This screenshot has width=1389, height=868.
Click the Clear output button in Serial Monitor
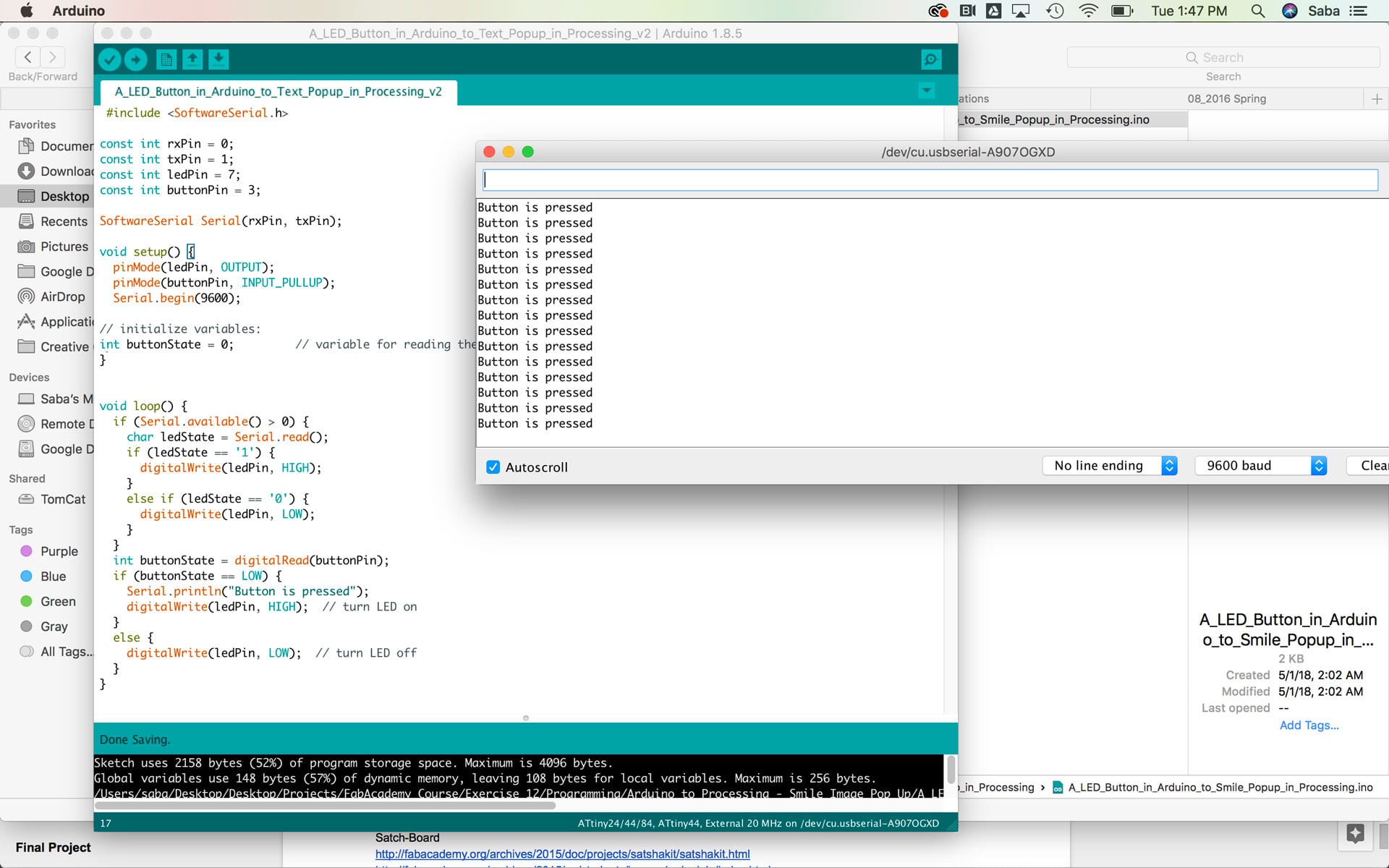(1369, 466)
